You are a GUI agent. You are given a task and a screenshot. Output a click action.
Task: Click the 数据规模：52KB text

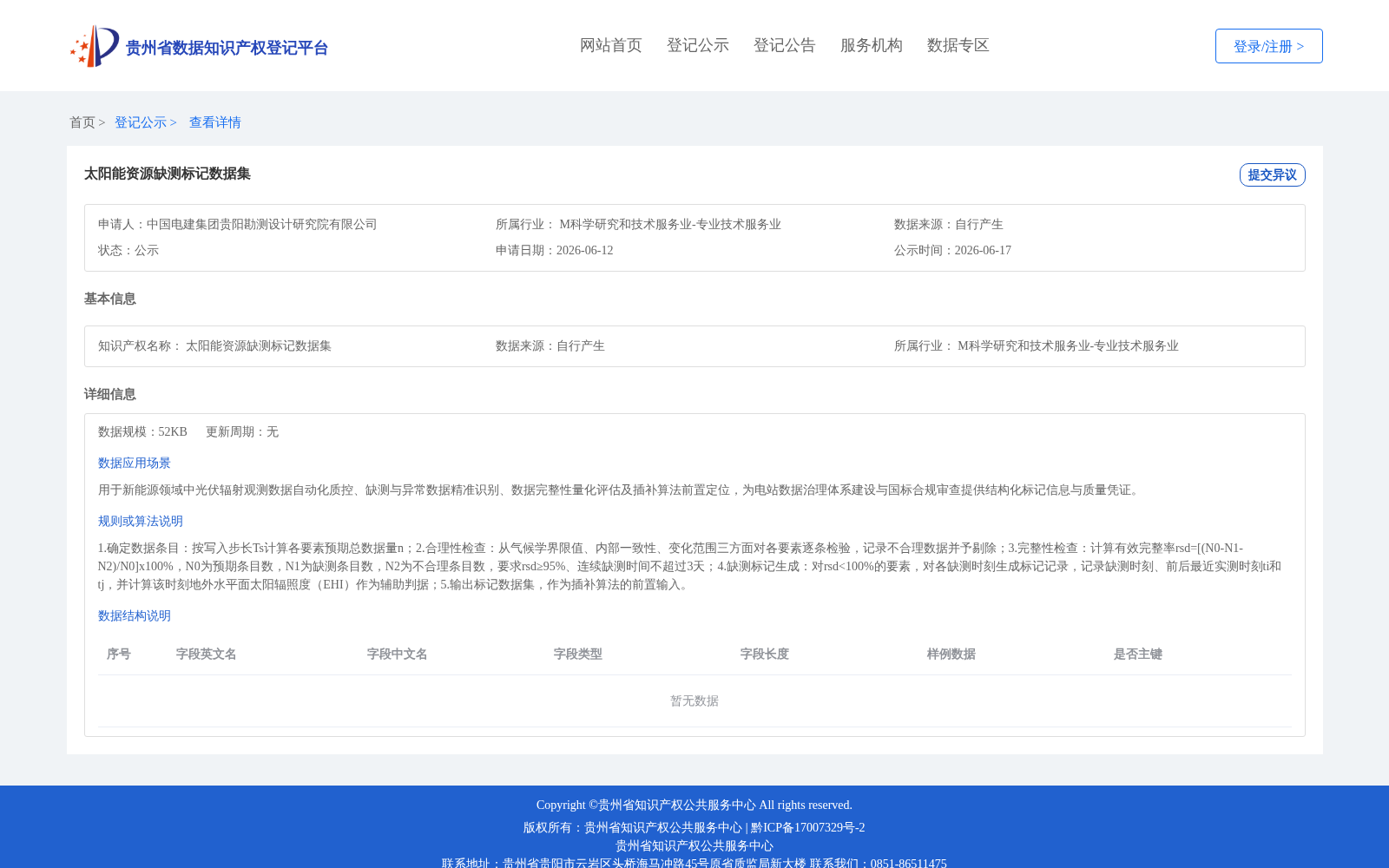pyautogui.click(x=142, y=431)
